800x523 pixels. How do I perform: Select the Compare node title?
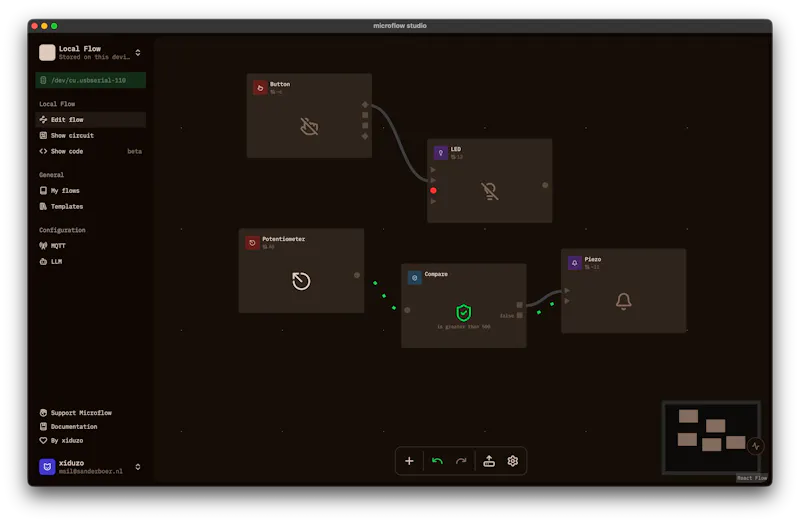point(436,274)
